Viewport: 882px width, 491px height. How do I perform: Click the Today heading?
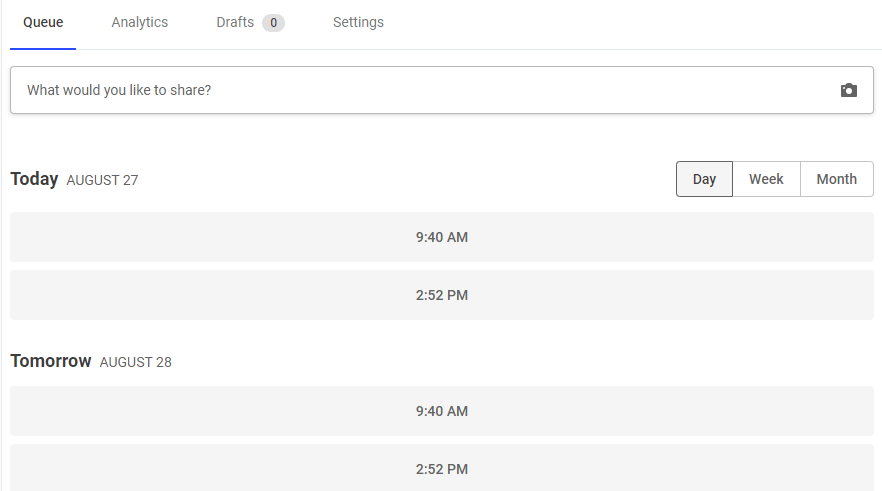[34, 179]
